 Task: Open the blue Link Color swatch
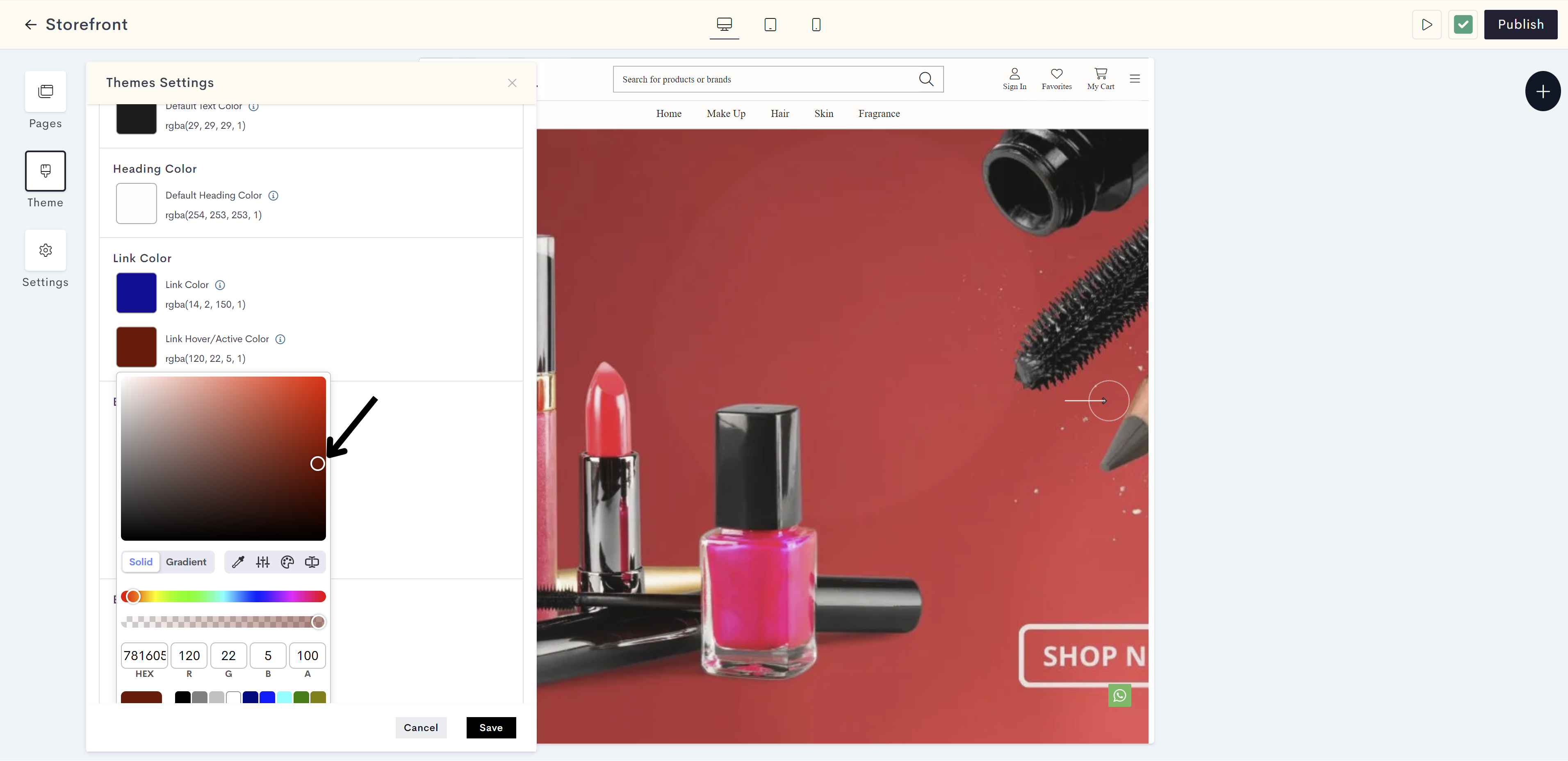tap(137, 293)
